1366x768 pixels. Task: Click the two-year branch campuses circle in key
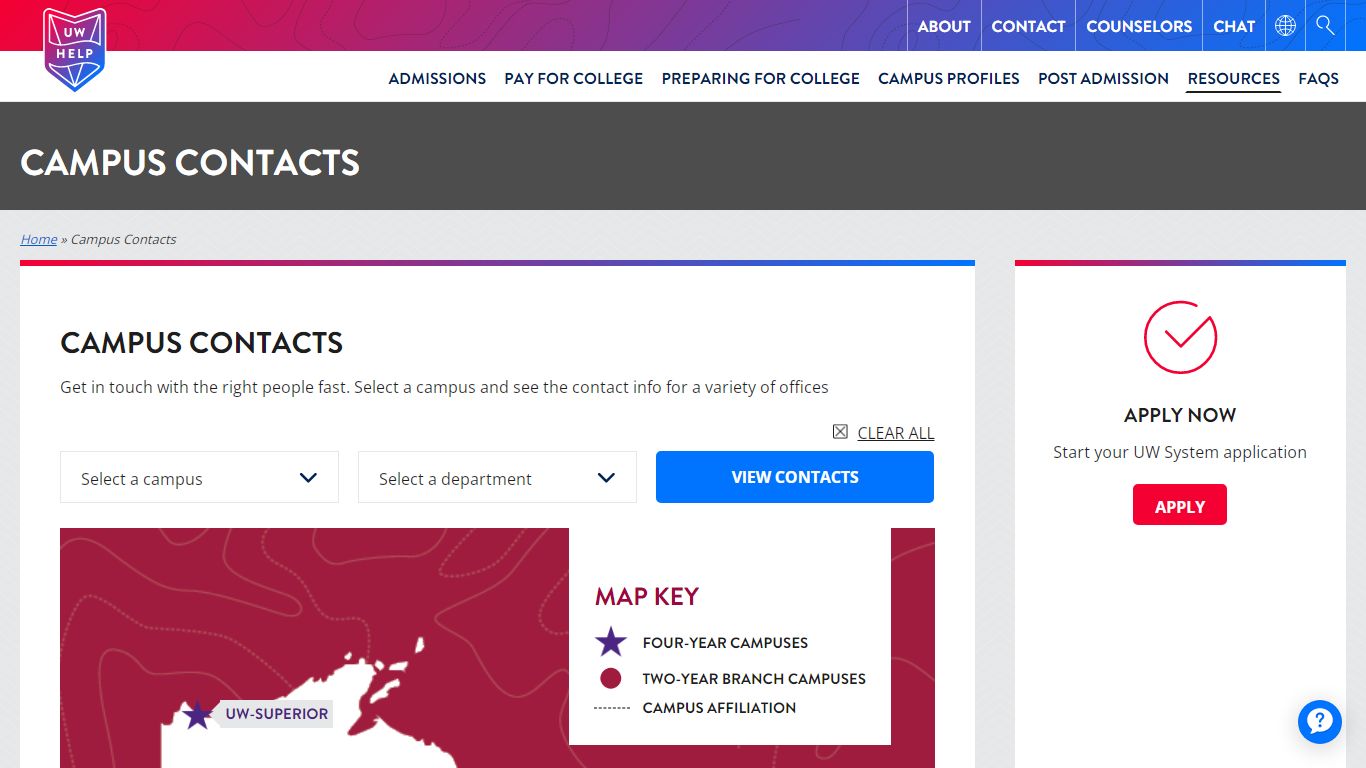pyautogui.click(x=611, y=679)
